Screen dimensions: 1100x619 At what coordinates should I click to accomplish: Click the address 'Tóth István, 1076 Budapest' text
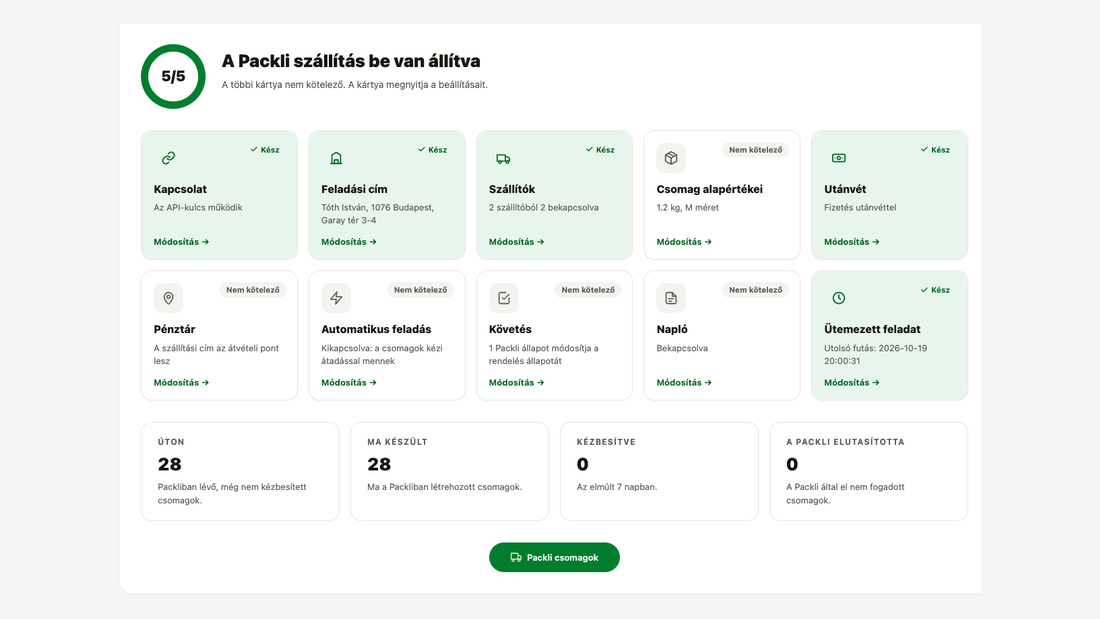point(377,208)
